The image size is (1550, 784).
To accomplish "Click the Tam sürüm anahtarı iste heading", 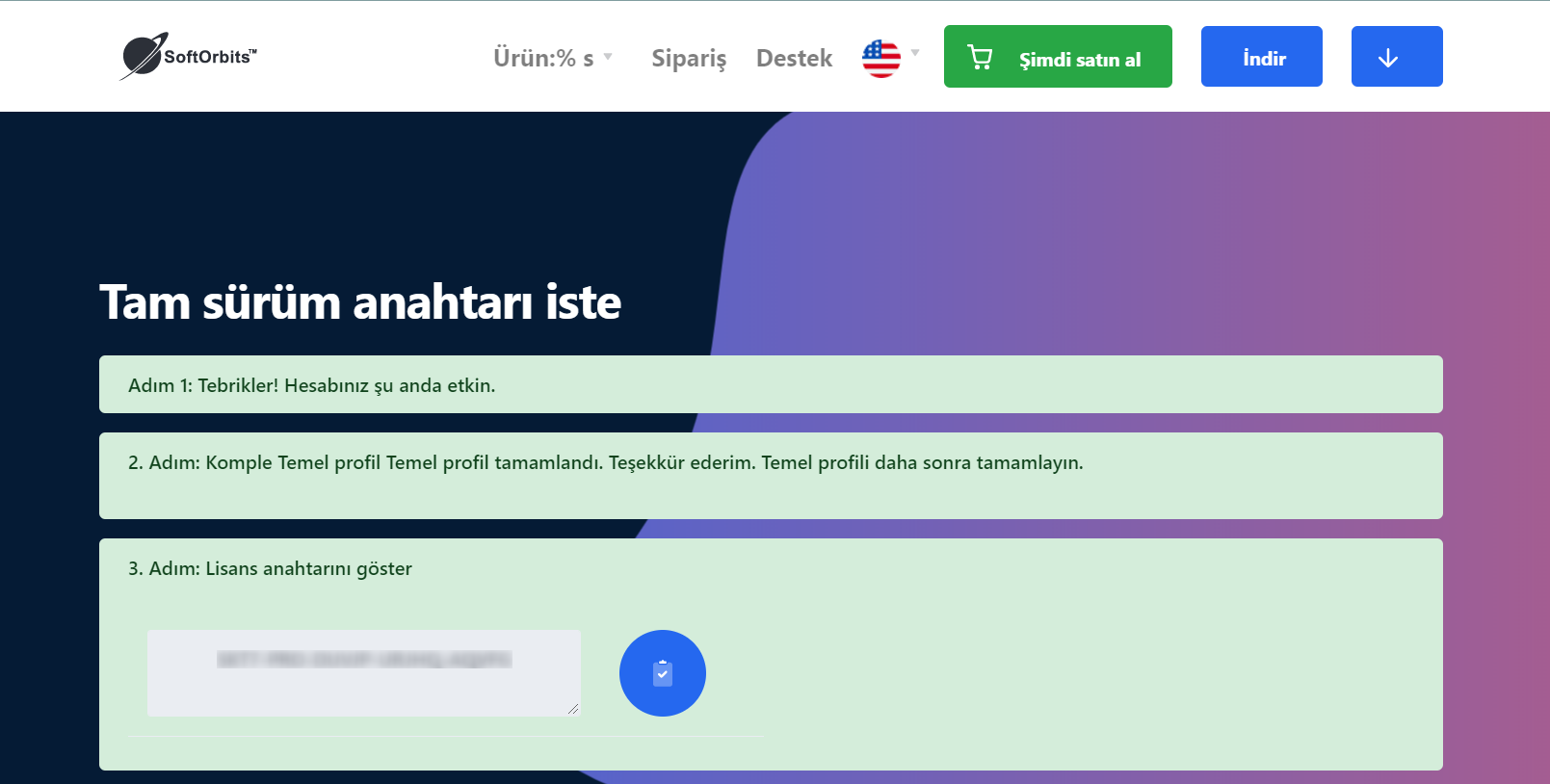I will (360, 301).
